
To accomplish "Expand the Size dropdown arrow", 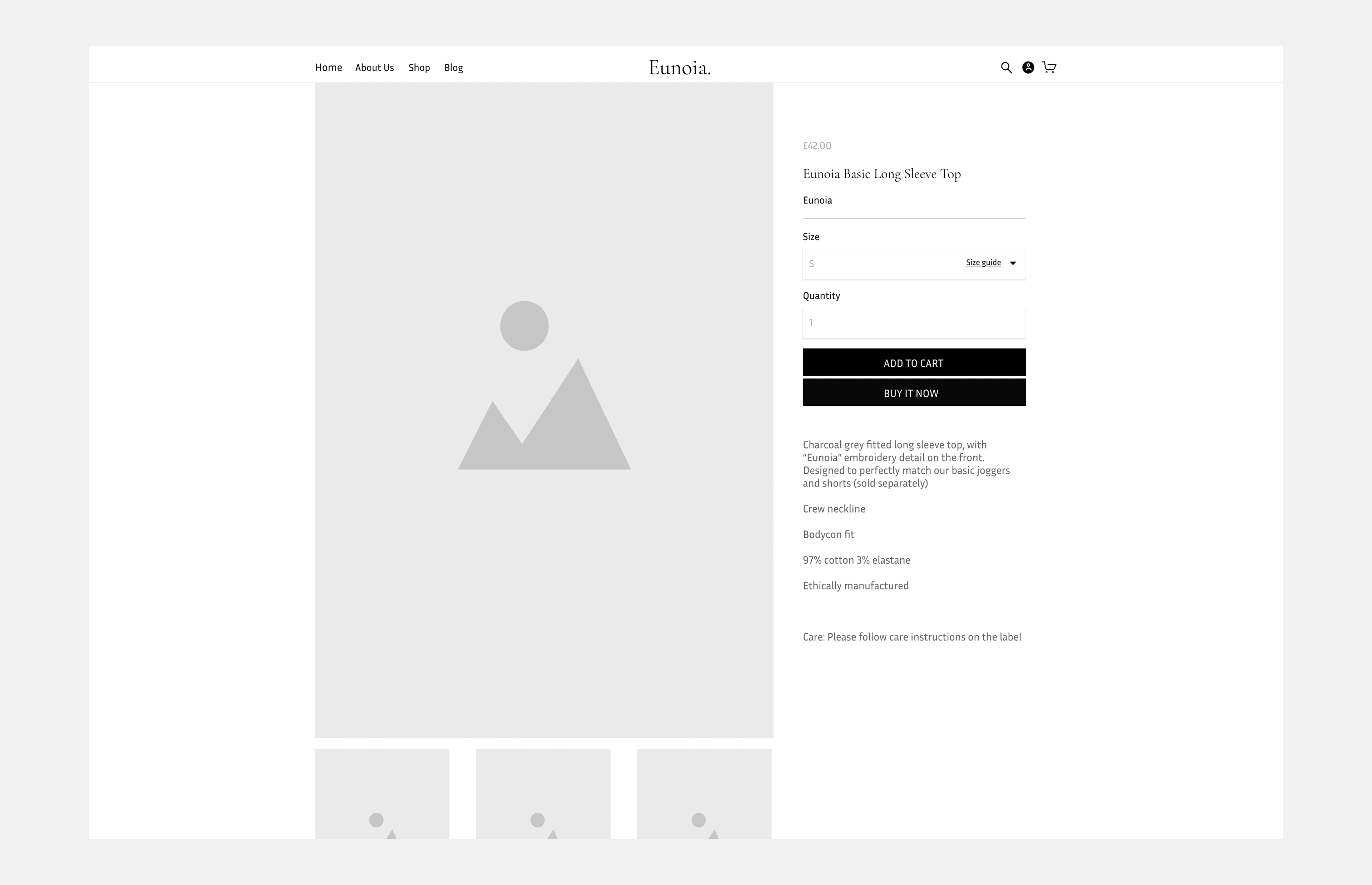I will [x=1013, y=263].
